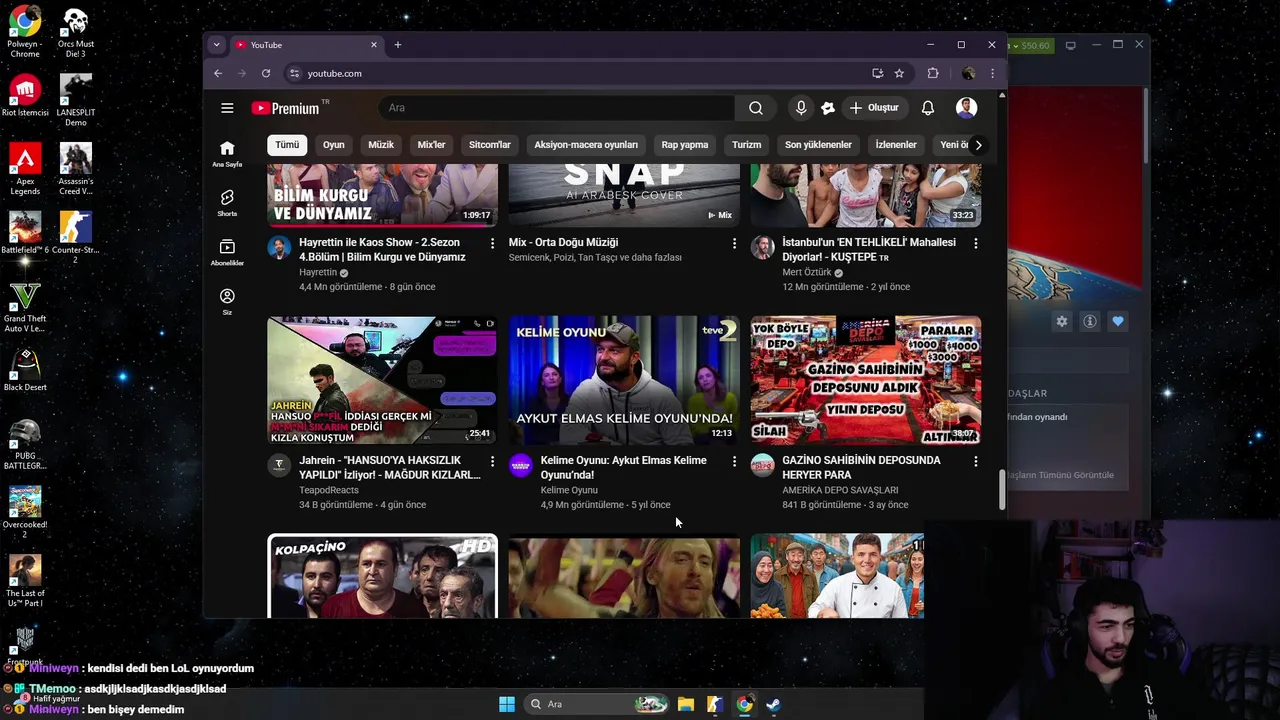1280x720 pixels.
Task: Play the GAZİNO SAHİBİNİN DEPOSUNU ALDIK thumbnail
Action: point(866,380)
